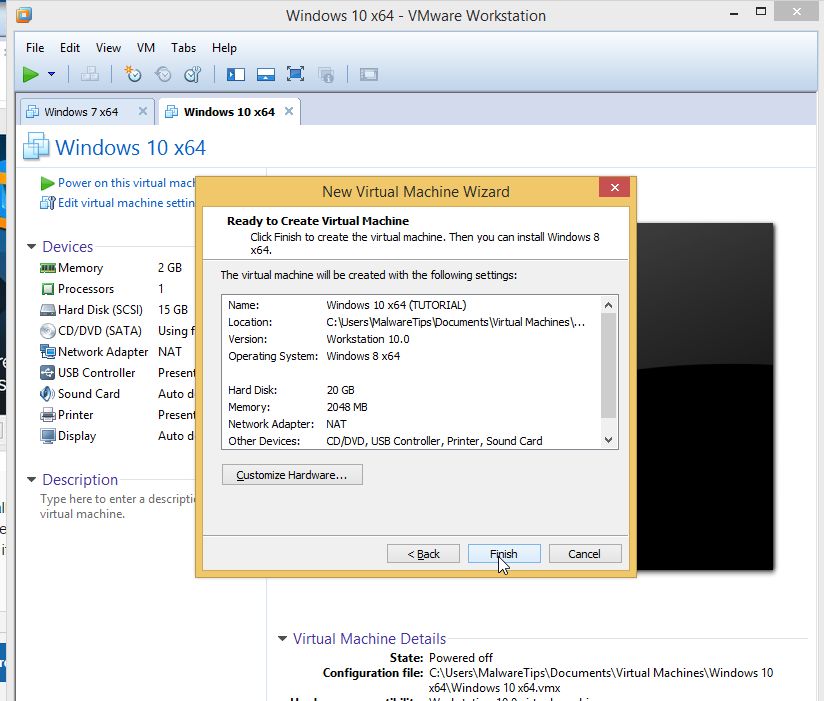The image size is (824, 701).
Task: Open the power options dropdown arrow
Action: pyautogui.click(x=52, y=74)
